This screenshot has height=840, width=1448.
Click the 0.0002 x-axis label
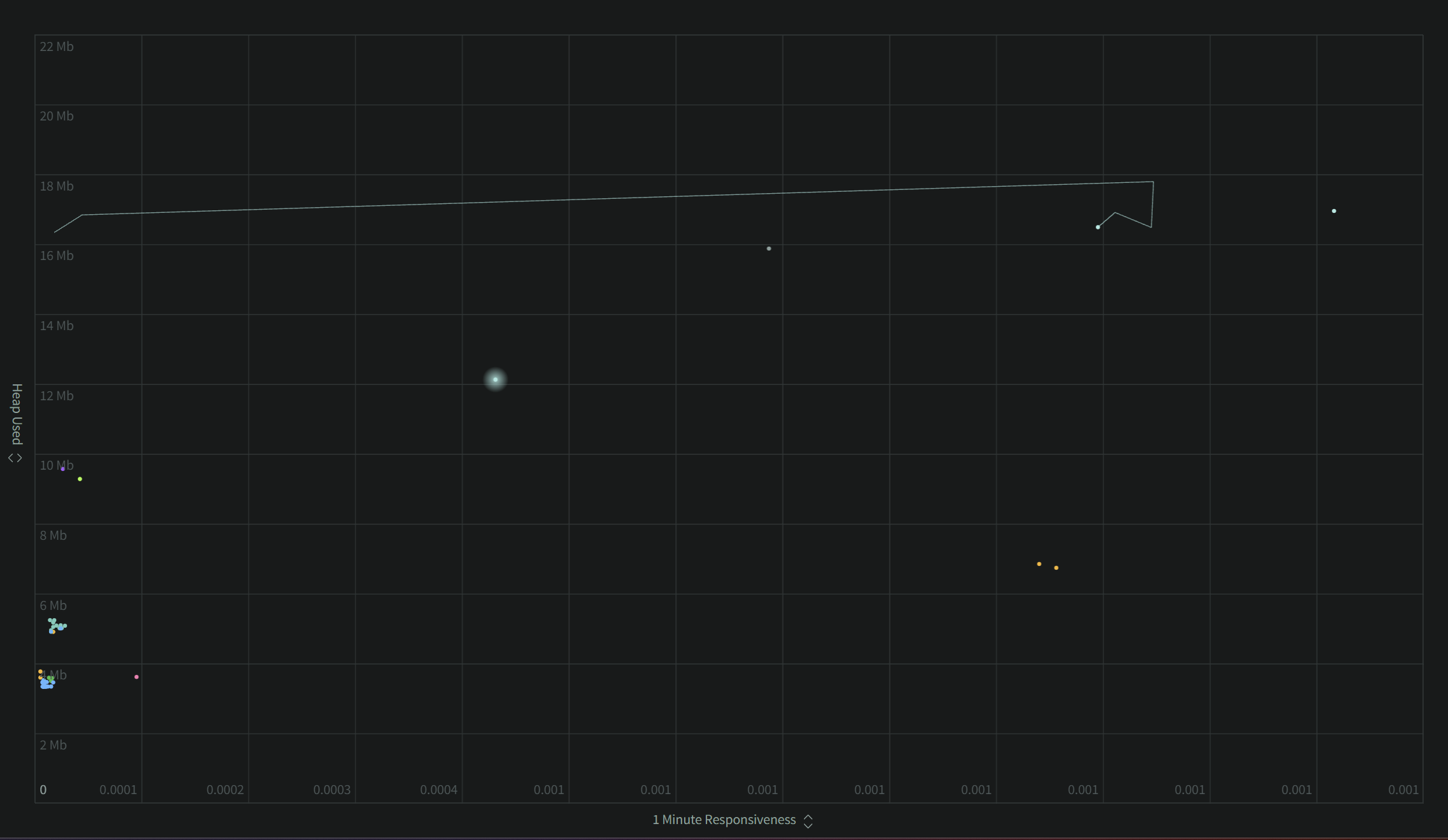pyautogui.click(x=225, y=790)
